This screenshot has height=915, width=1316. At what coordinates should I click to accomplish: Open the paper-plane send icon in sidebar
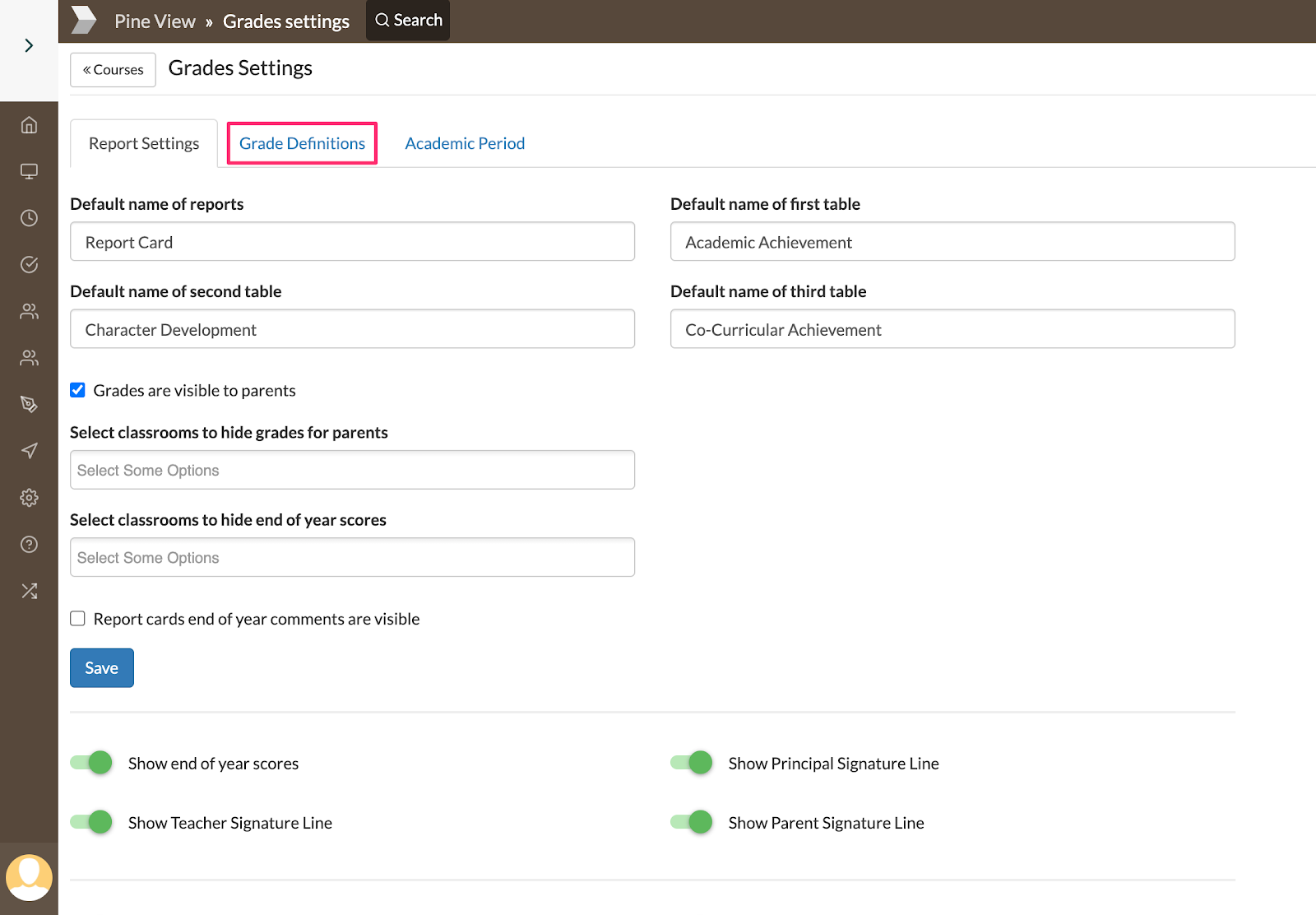[29, 451]
